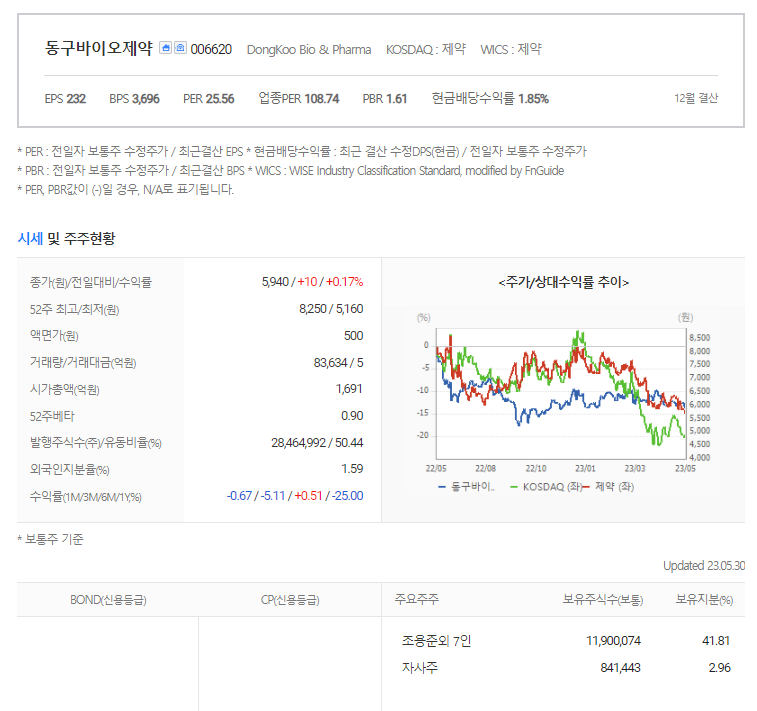
Task: Click the 주요주주 column header
Action: point(417,599)
